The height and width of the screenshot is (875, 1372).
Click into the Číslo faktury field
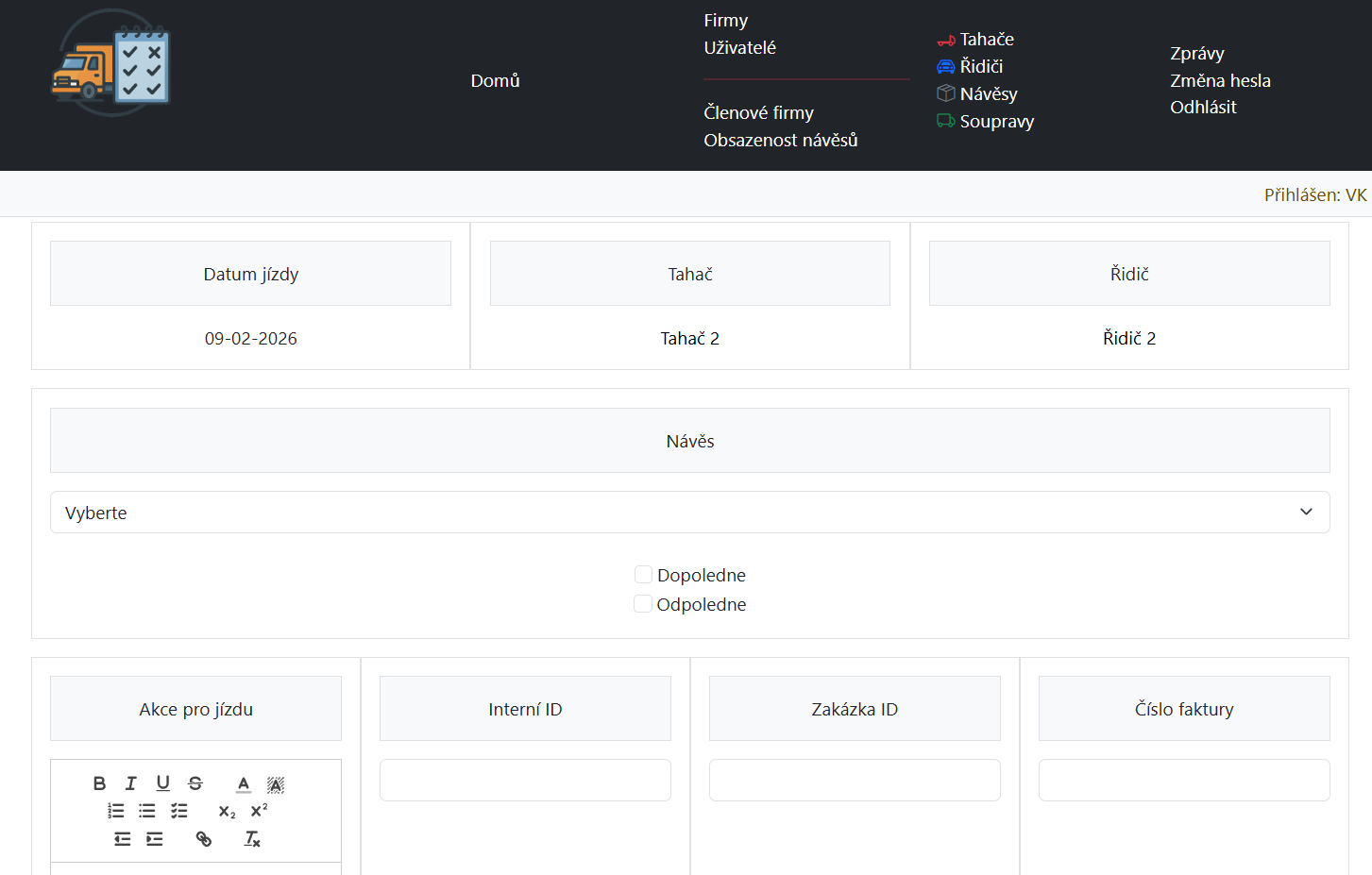[1183, 781]
